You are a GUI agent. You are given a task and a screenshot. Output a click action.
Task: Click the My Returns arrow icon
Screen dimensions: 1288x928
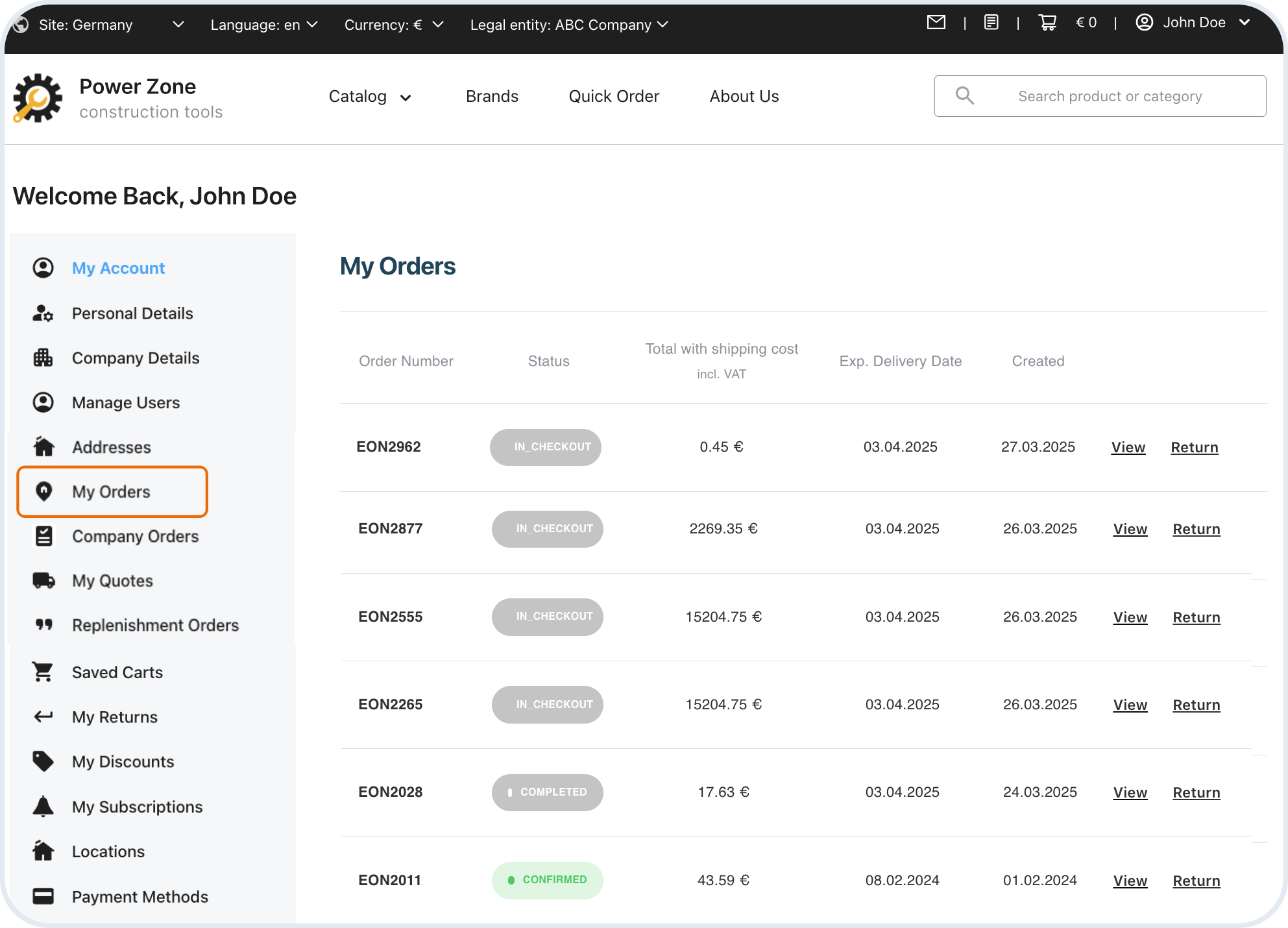coord(43,716)
